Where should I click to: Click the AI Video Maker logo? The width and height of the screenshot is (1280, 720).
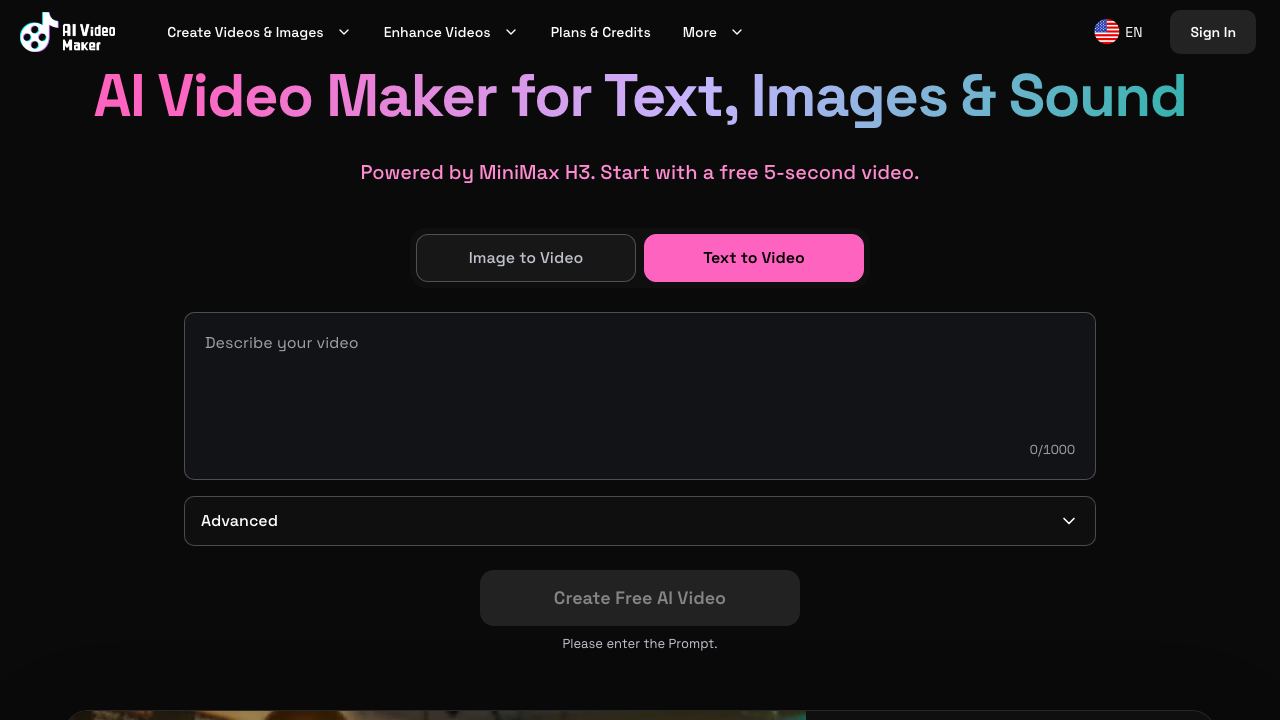68,32
